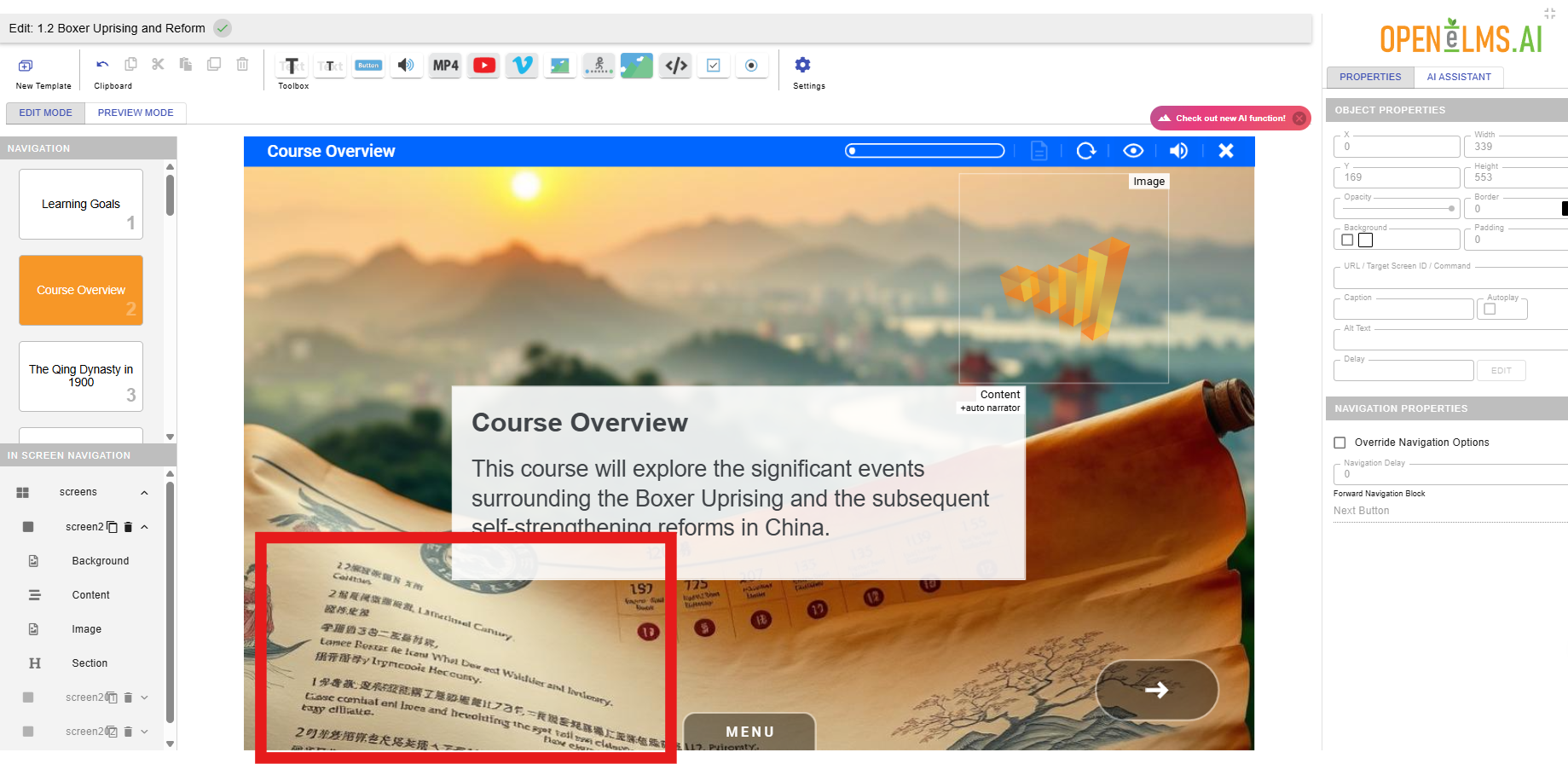Check the Autoplay checkbox
The height and width of the screenshot is (764, 1568).
[1490, 310]
